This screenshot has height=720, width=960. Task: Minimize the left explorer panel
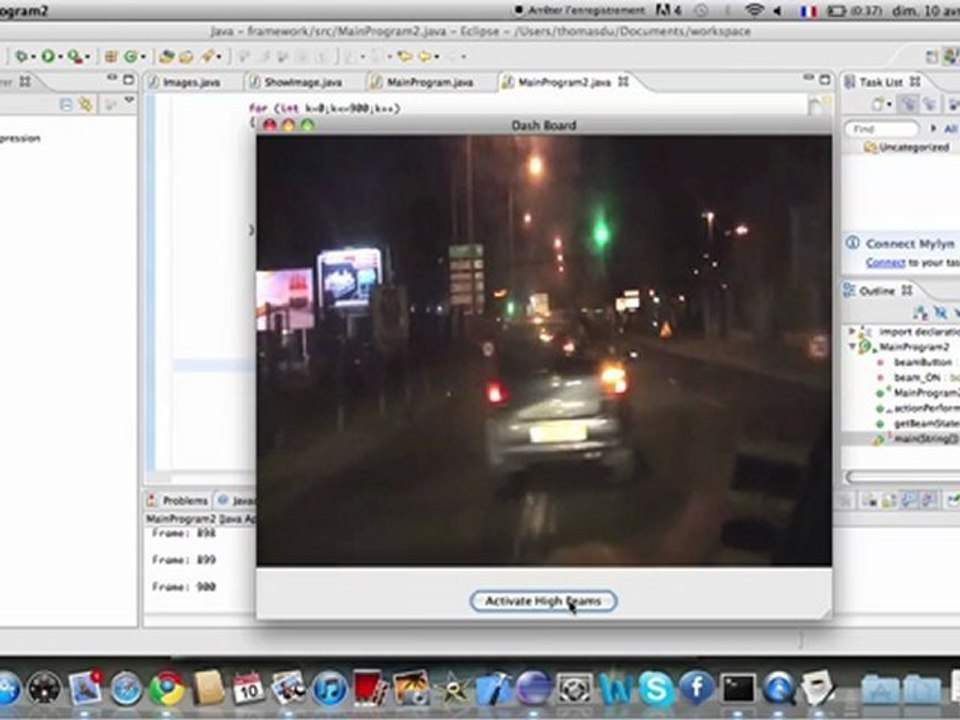click(111, 78)
